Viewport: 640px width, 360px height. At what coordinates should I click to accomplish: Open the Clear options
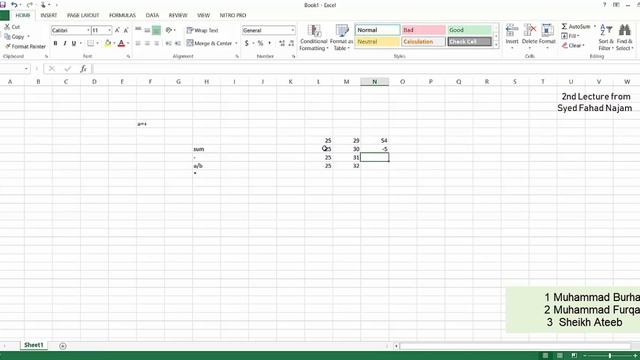click(573, 45)
